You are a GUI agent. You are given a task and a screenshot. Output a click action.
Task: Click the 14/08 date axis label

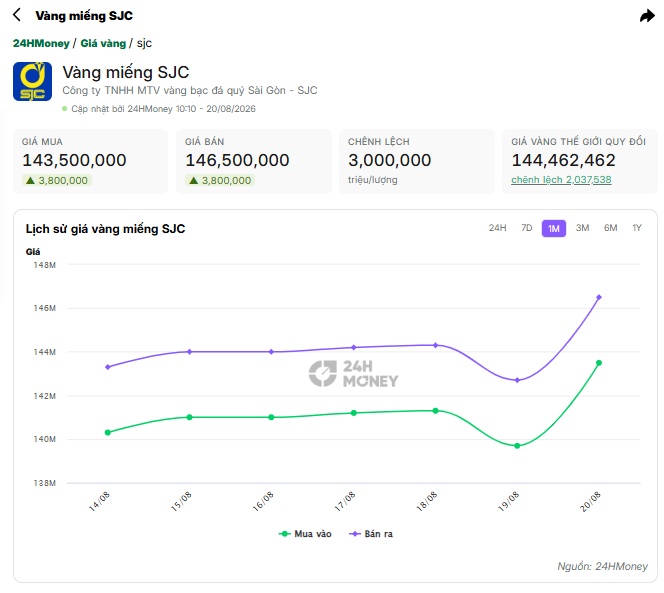100,502
